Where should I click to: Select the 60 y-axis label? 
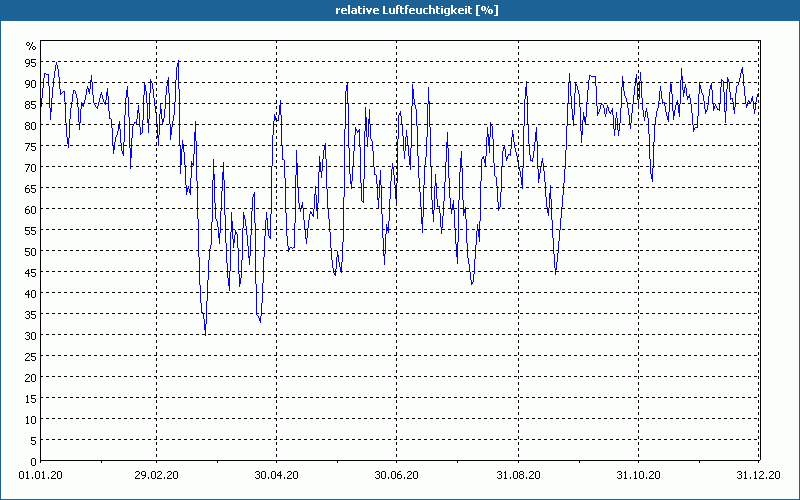[x=31, y=209]
